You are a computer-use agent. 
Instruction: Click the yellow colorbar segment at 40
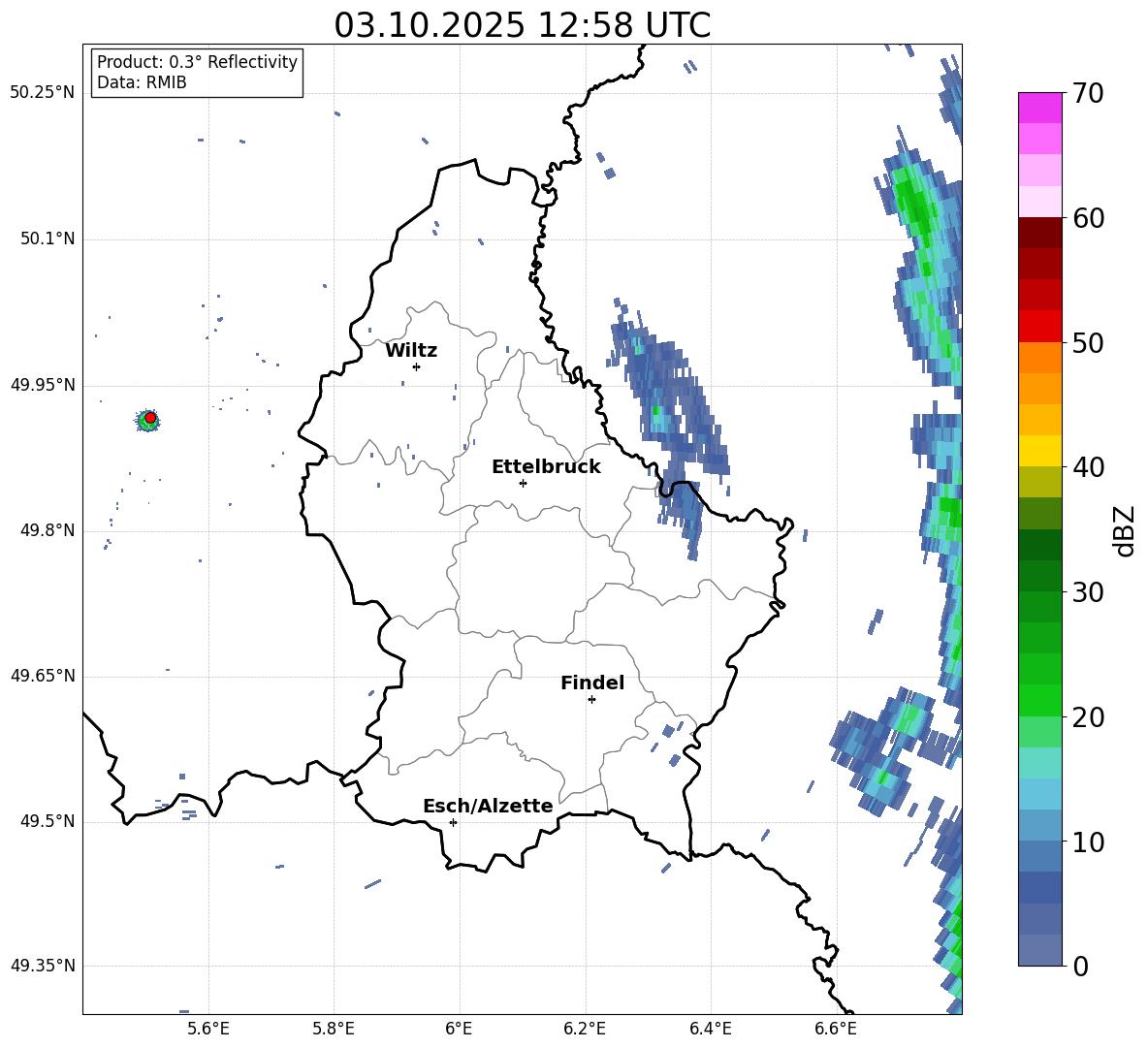(1039, 451)
